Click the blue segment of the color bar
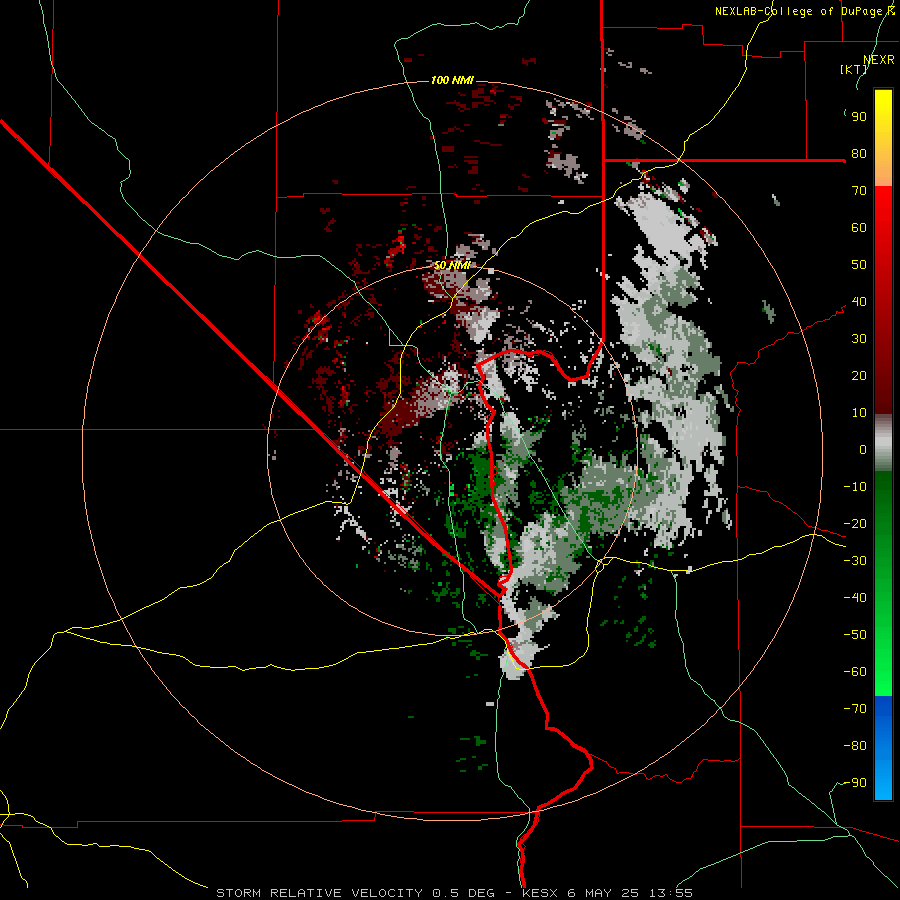 pos(883,748)
